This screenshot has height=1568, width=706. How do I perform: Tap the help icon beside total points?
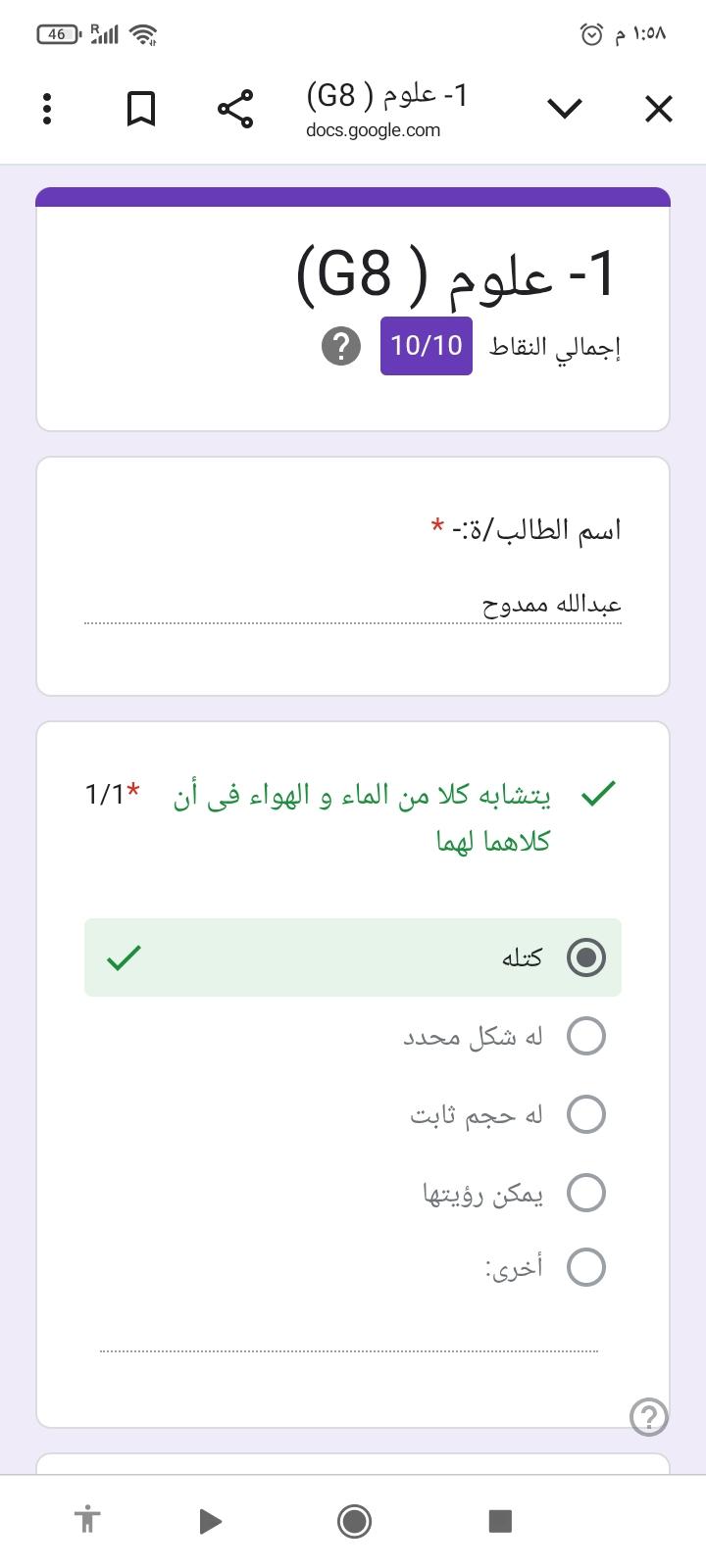pos(341,346)
